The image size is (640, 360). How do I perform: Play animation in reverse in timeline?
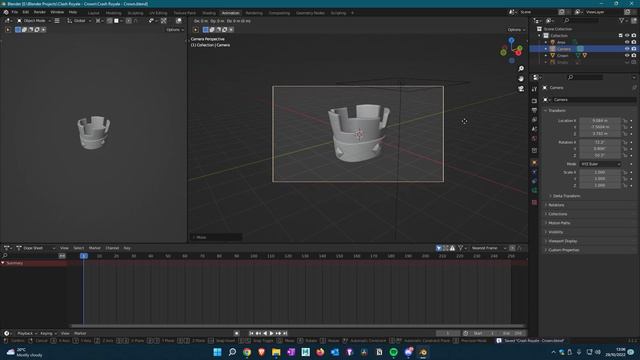click(x=265, y=333)
